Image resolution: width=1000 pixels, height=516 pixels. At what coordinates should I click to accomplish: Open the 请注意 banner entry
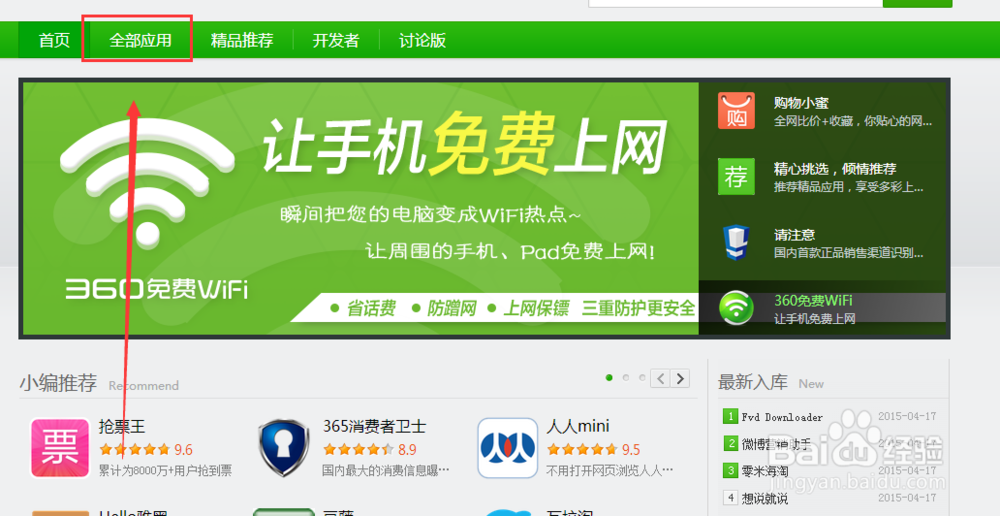(x=823, y=243)
